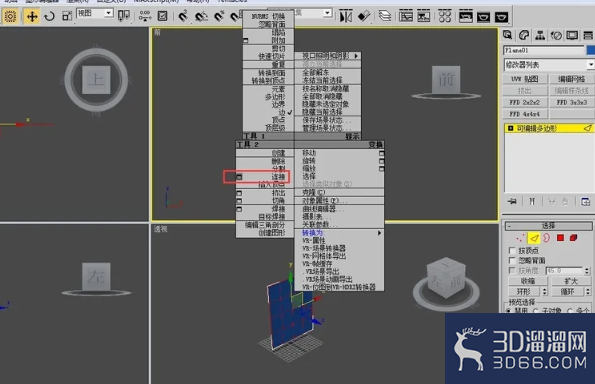The height and width of the screenshot is (384, 595).
Task: Click the blue object color swatch
Action: click(x=591, y=50)
